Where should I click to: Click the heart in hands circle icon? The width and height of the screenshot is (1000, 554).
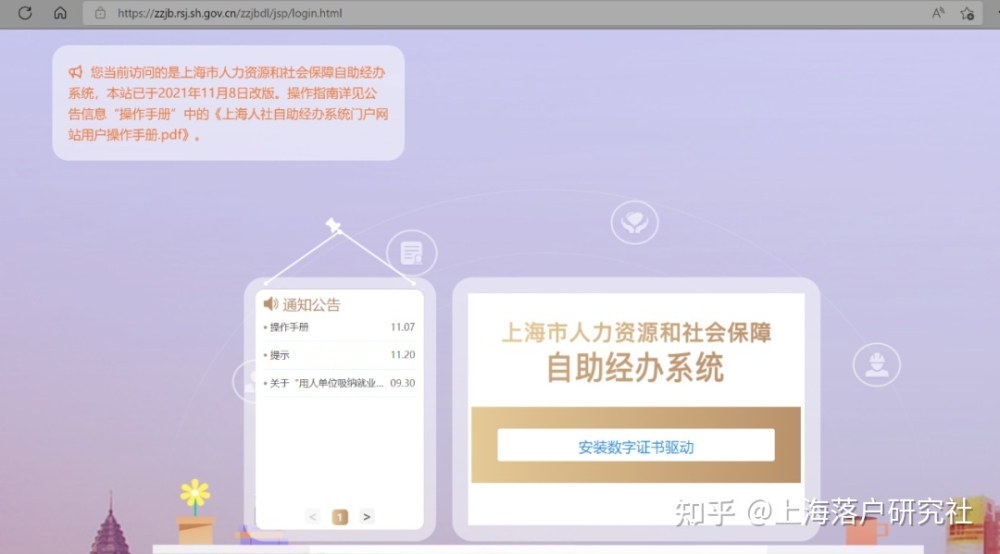[635, 222]
